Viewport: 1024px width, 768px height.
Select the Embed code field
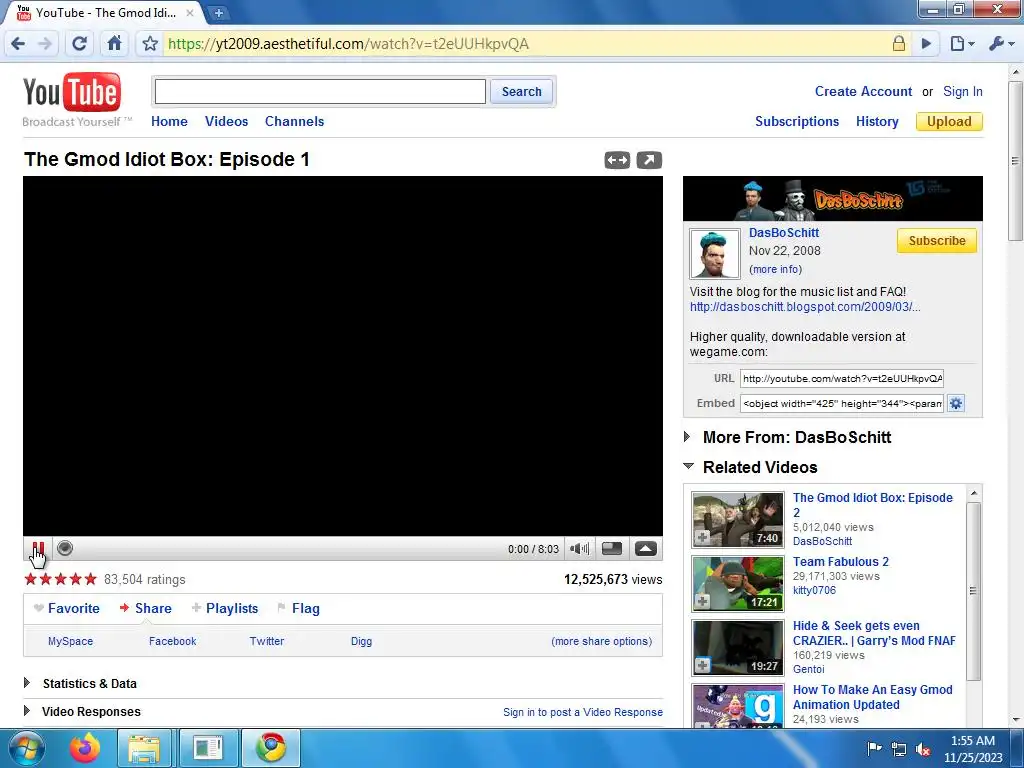pyautogui.click(x=842, y=403)
